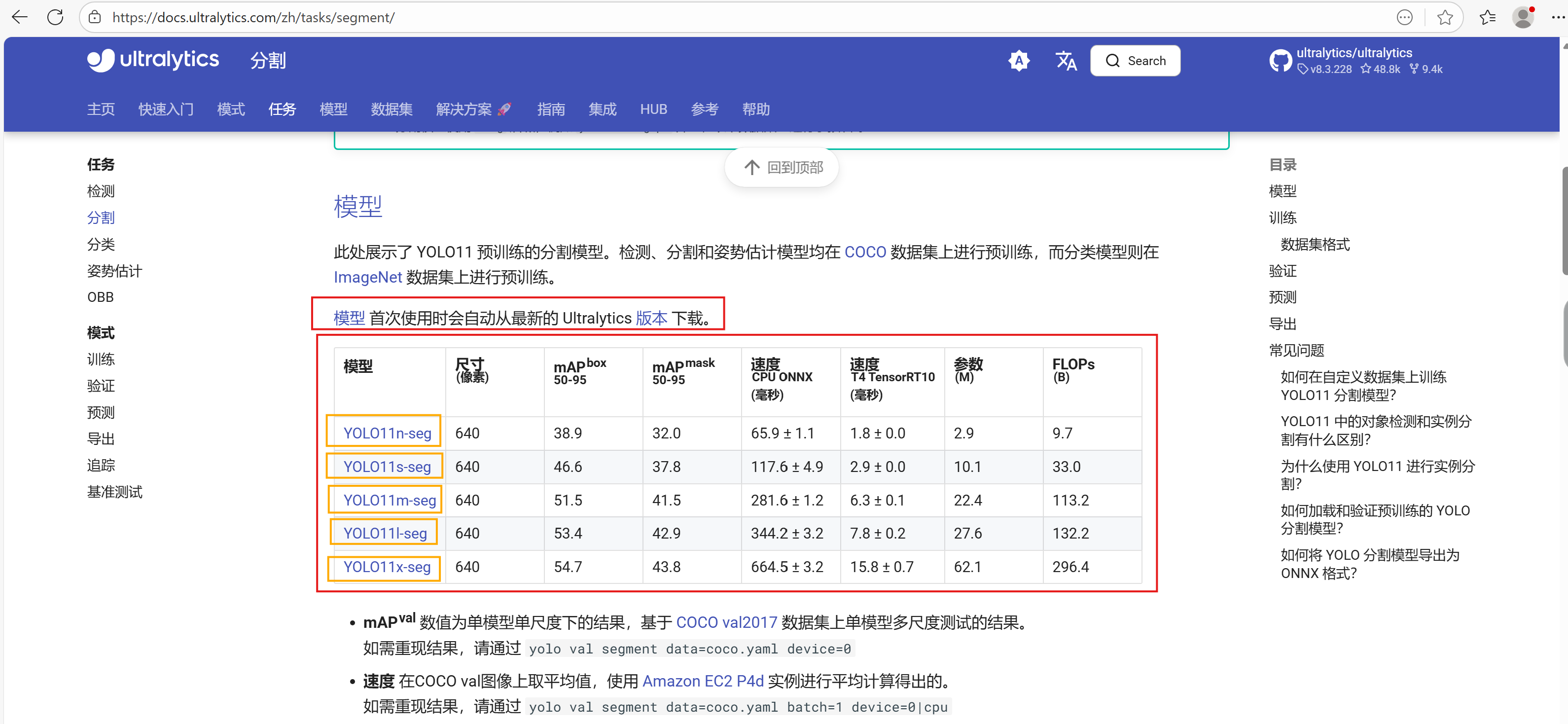
Task: Select OBB in the left sidebar
Action: [100, 297]
